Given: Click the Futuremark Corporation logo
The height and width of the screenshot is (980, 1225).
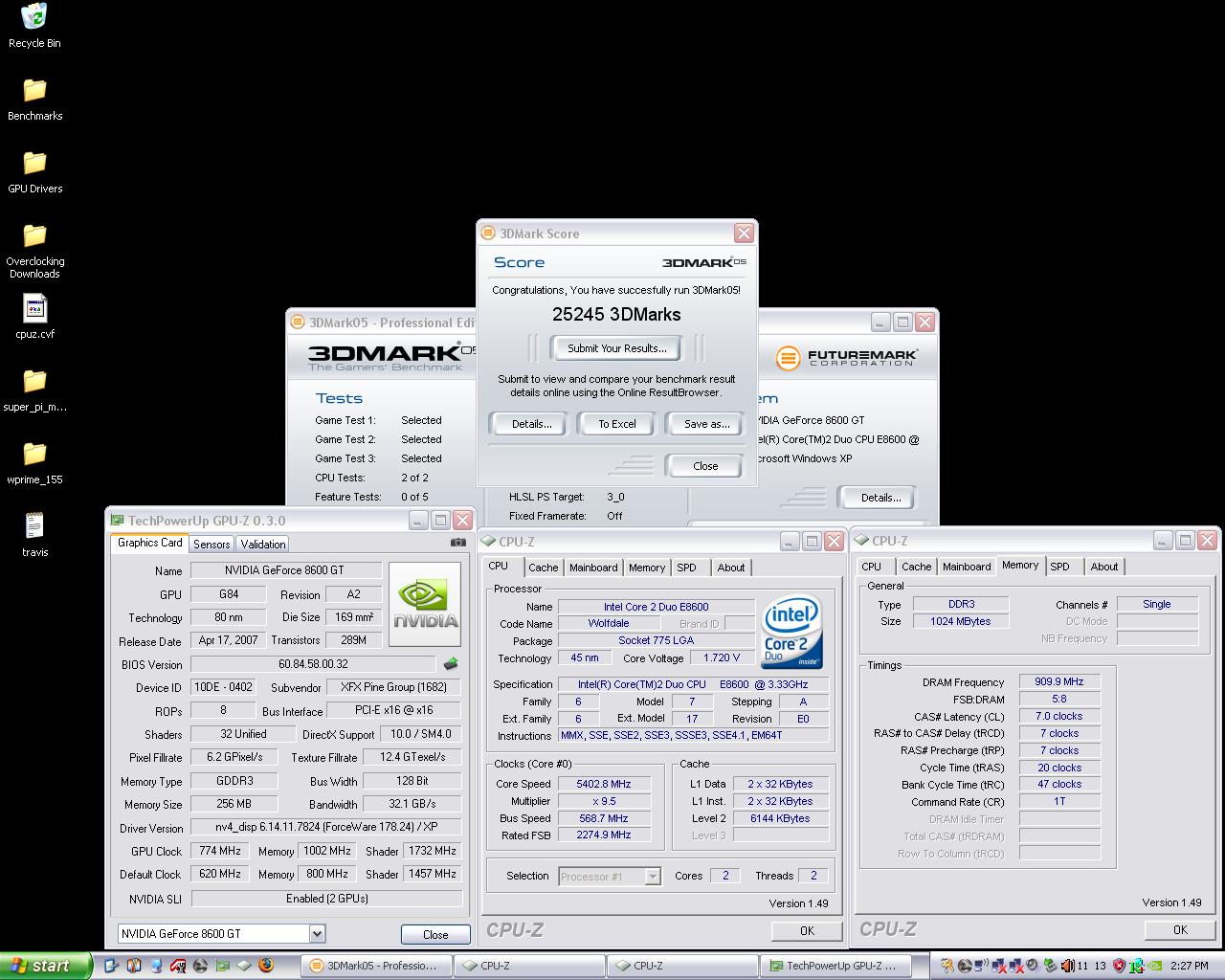Looking at the screenshot, I should 846,358.
